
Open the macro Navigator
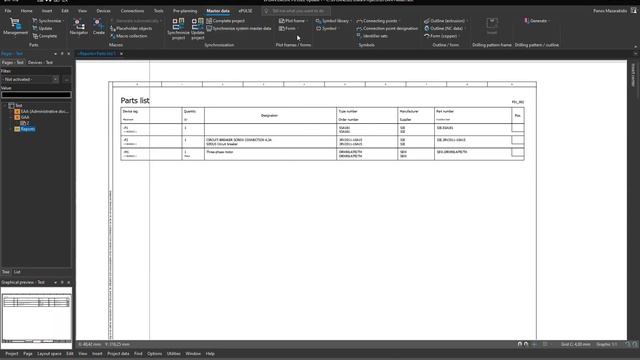click(x=79, y=27)
